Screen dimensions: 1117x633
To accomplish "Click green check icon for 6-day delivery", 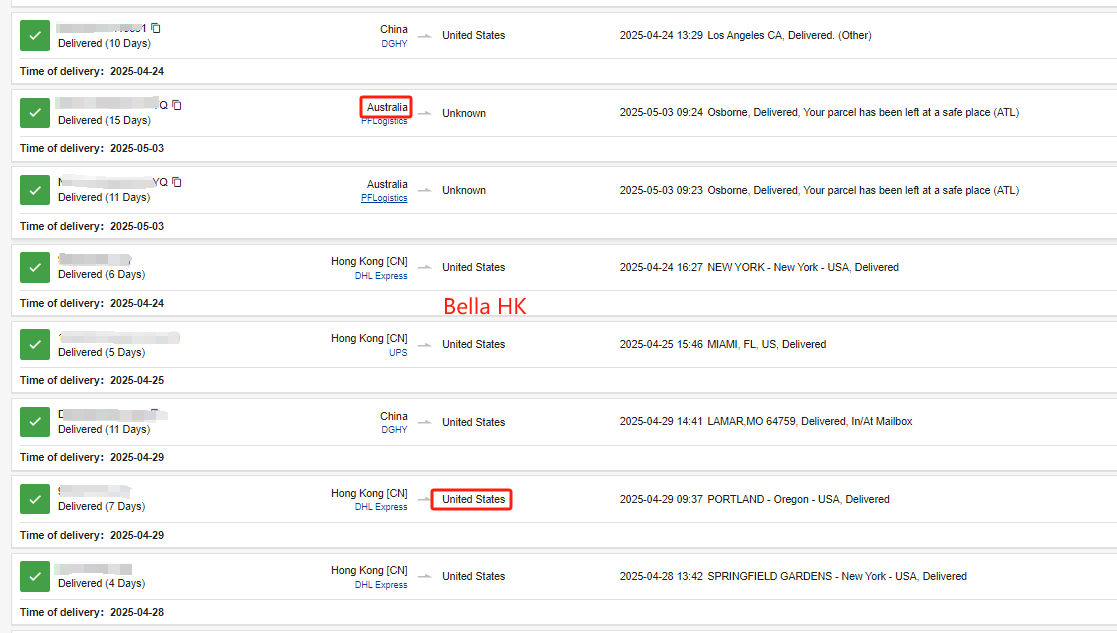I will click(x=35, y=267).
